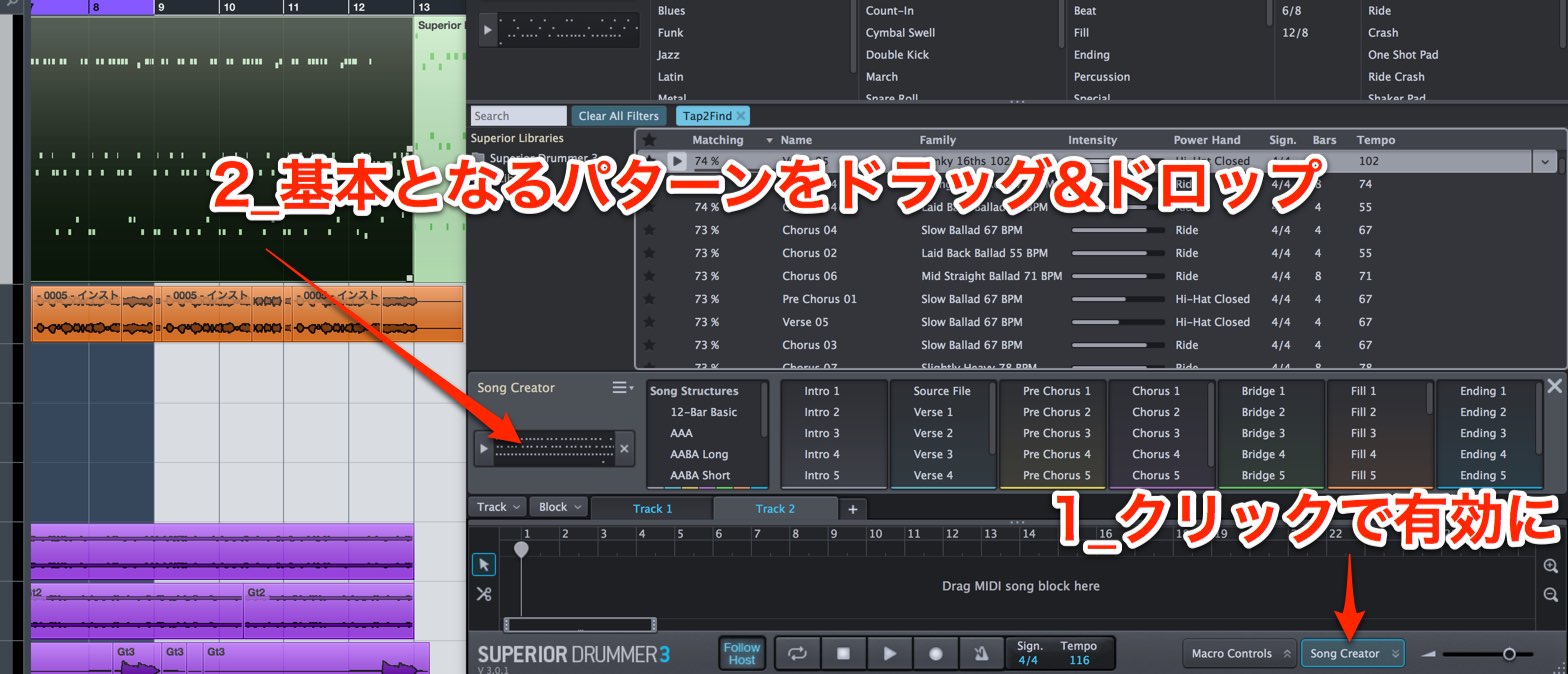Screen dimensions: 1568x674
Task: Select the 12-Bar Basic song structure
Action: point(703,412)
